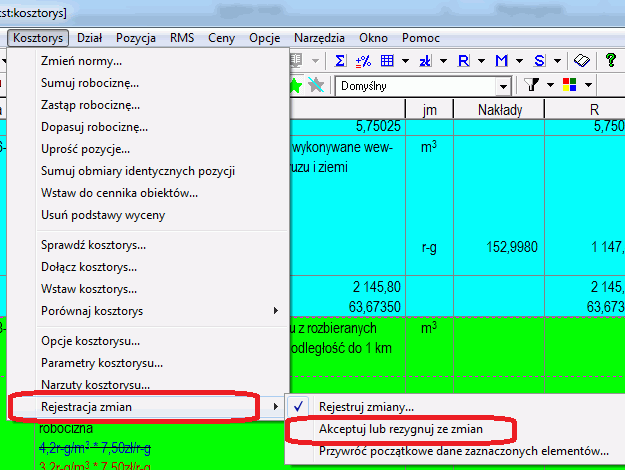The image size is (625, 470).
Task: Click the table grid icon
Action: tap(388, 61)
